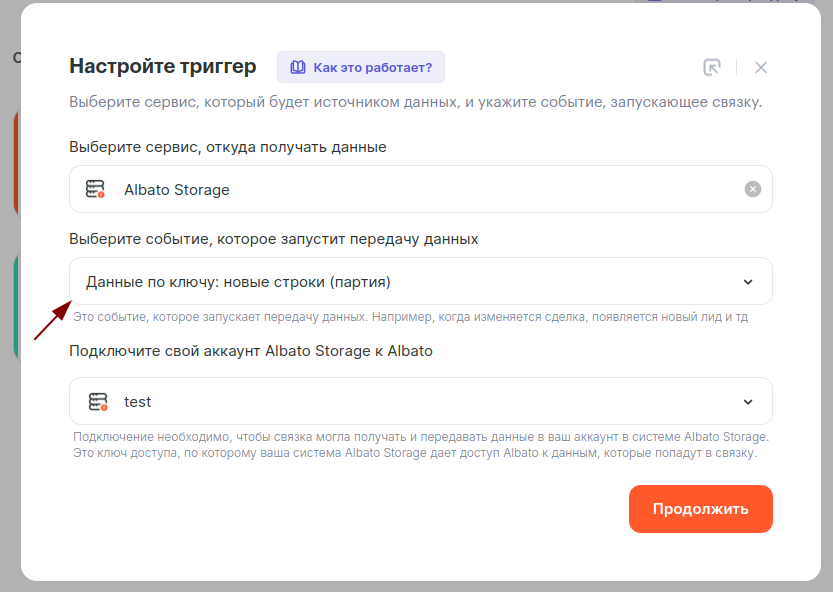Click the hint text under event dropdown
Image resolution: width=833 pixels, height=592 pixels.
point(410,317)
